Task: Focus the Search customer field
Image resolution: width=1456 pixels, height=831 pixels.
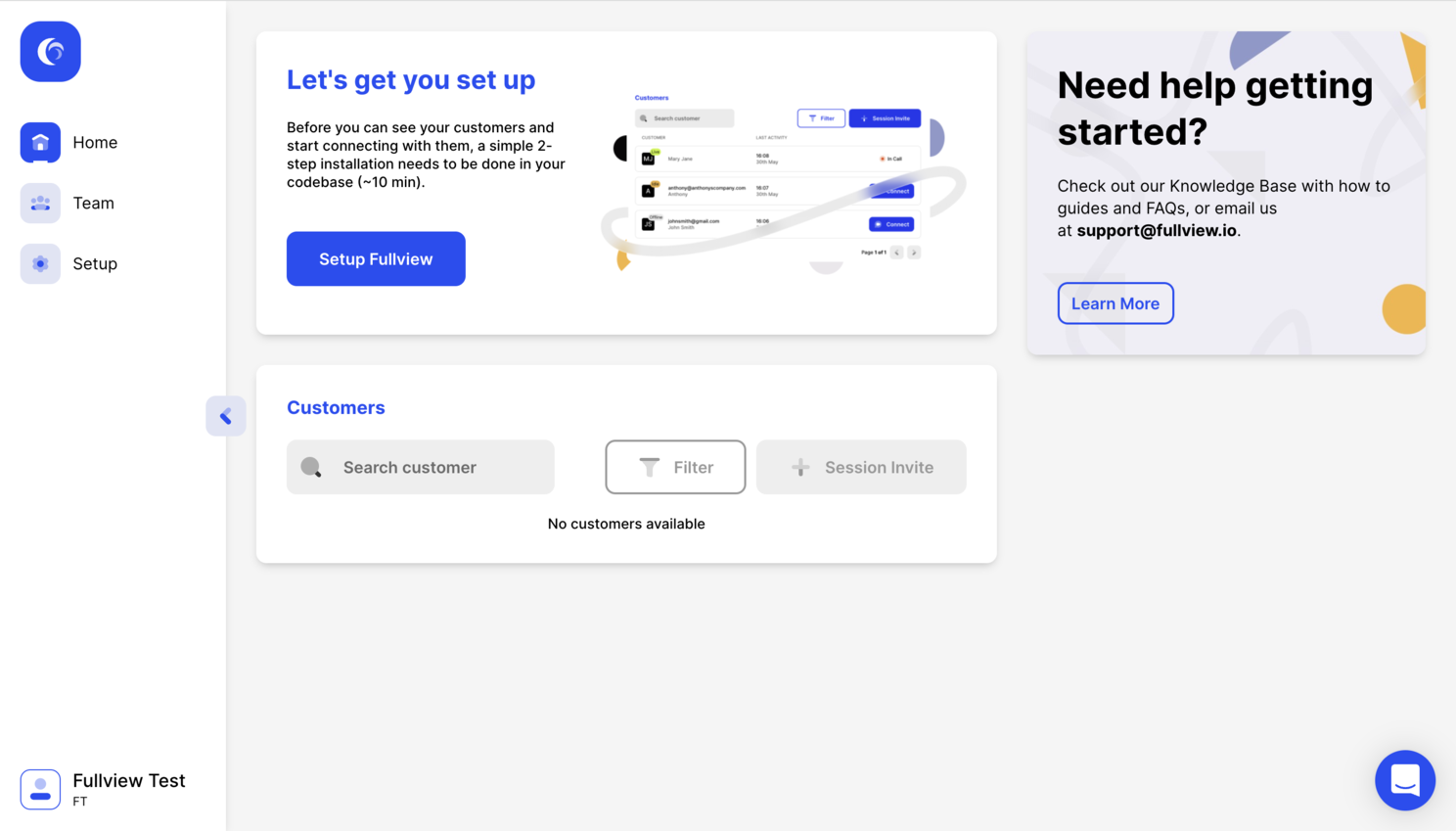Action: click(421, 467)
